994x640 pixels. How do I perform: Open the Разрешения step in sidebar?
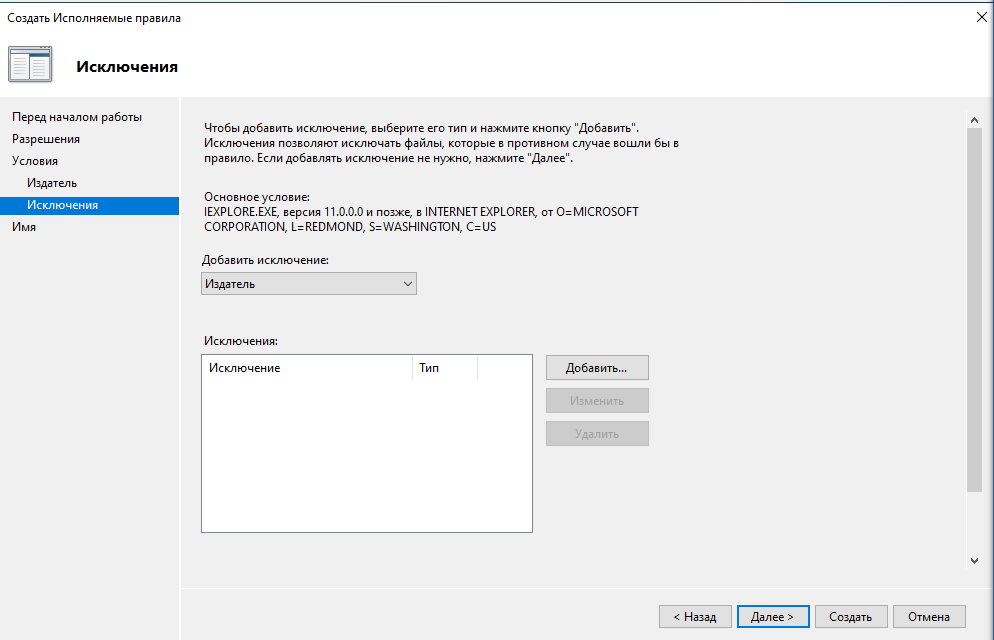pyautogui.click(x=46, y=139)
